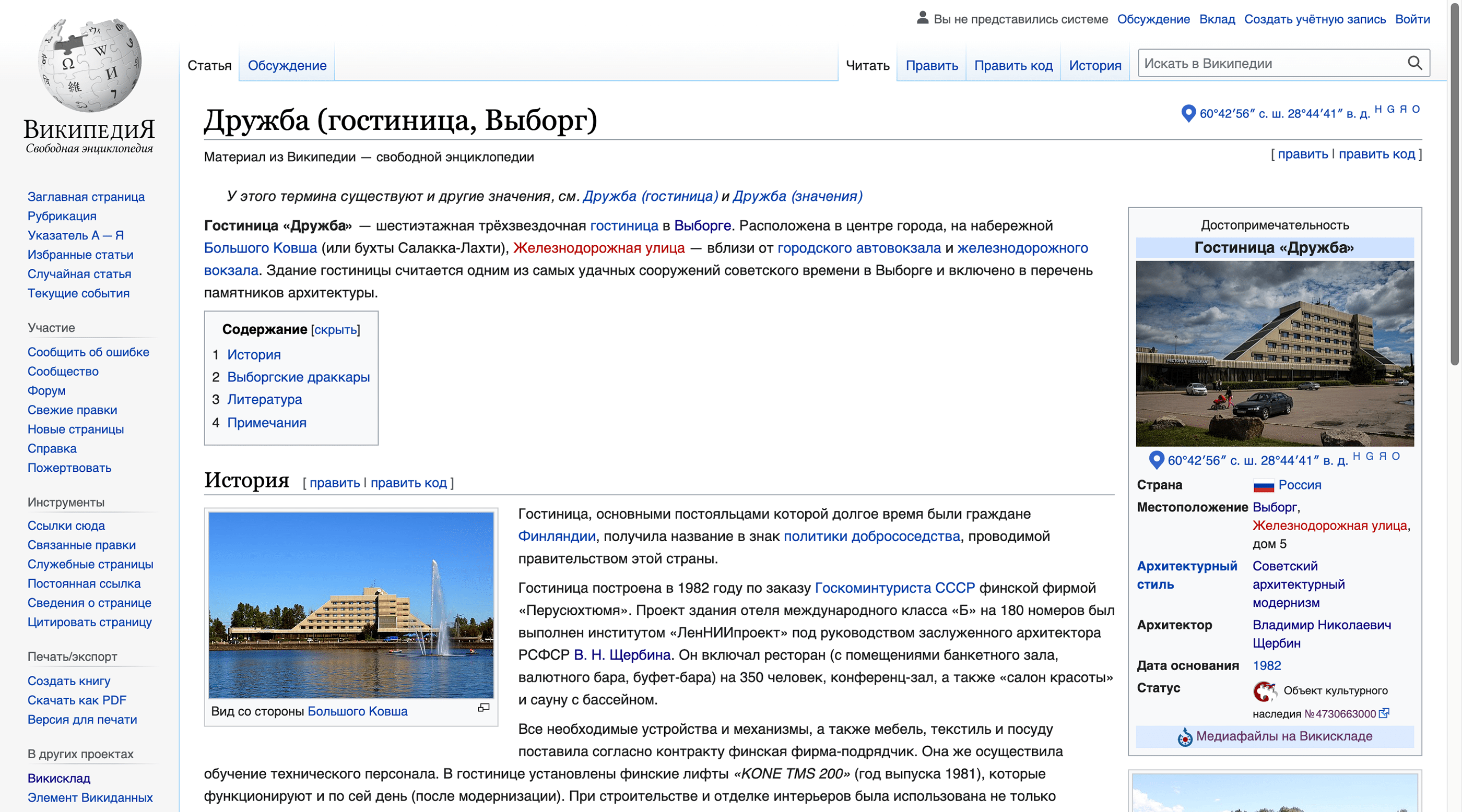
Task: Switch to the «История» page tab
Action: coord(1095,65)
